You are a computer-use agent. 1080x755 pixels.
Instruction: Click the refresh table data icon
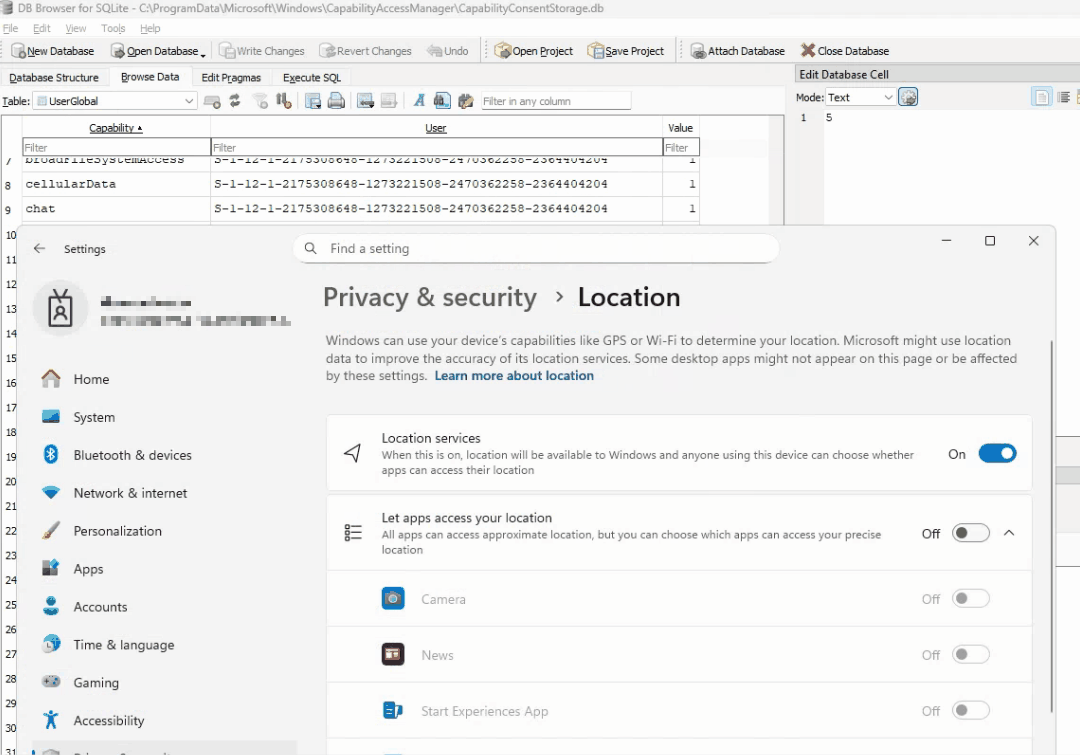click(x=235, y=101)
